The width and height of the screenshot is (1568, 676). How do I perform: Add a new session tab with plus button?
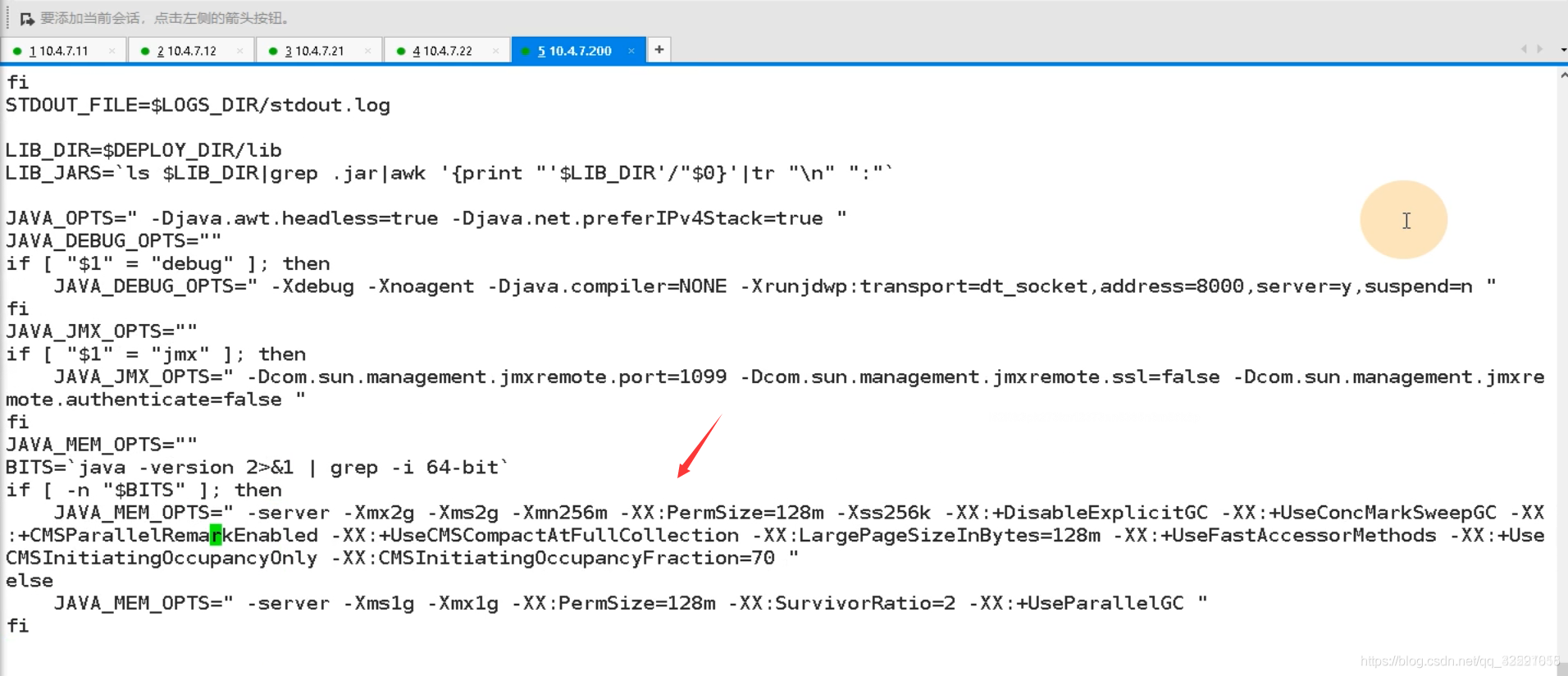tap(659, 50)
